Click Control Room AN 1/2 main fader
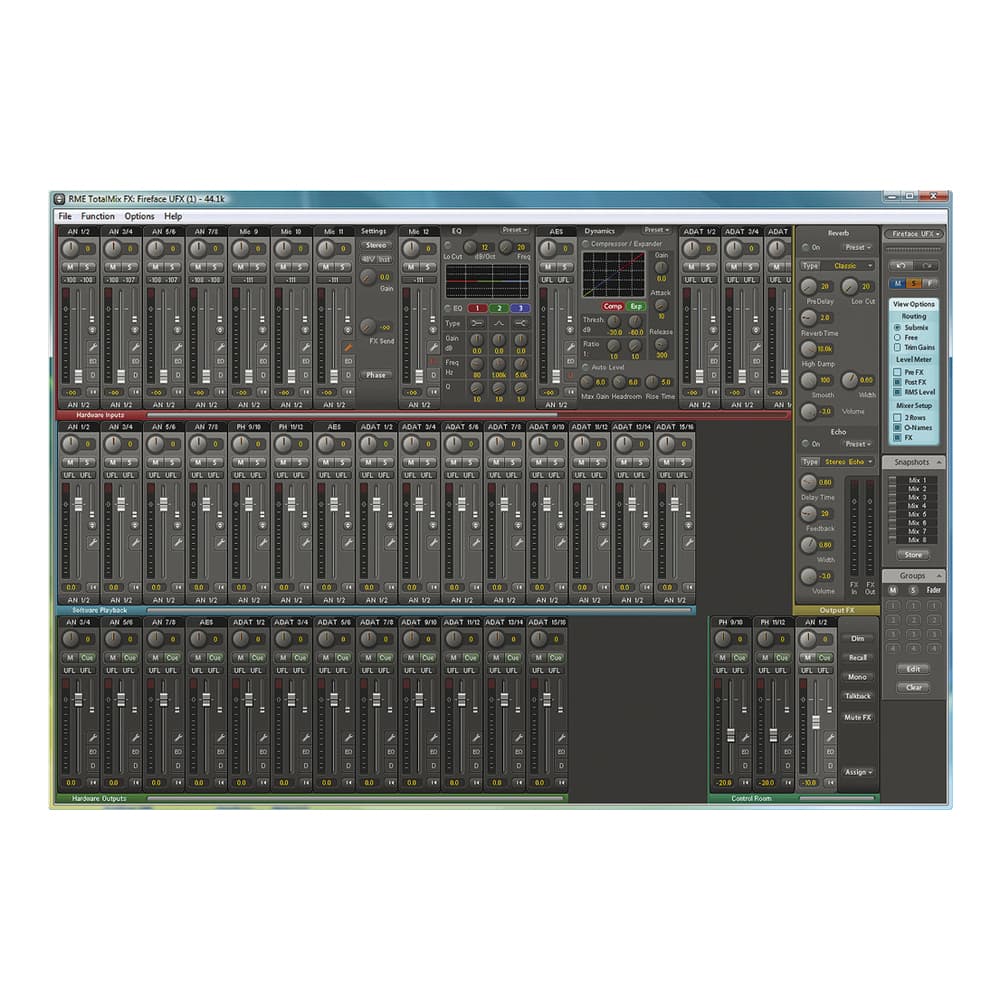 (816, 722)
